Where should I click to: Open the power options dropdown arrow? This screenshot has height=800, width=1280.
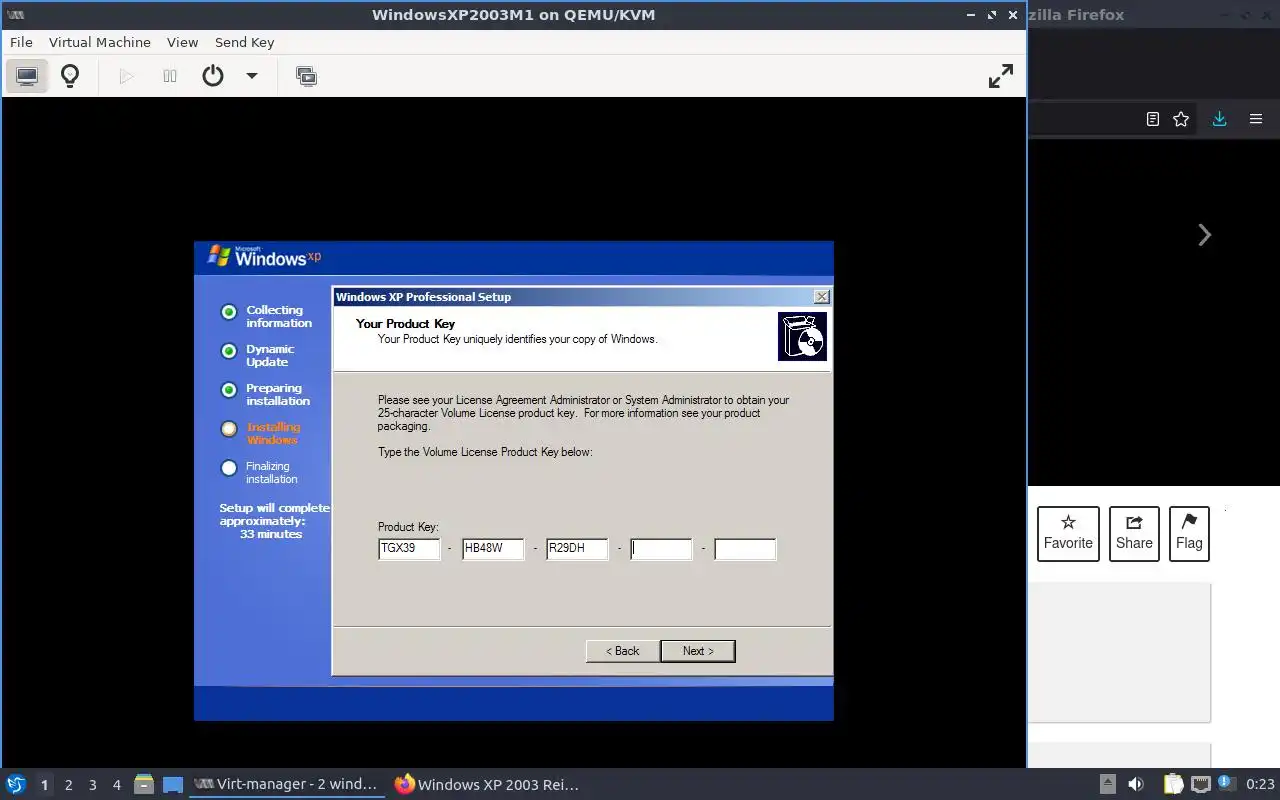click(252, 76)
